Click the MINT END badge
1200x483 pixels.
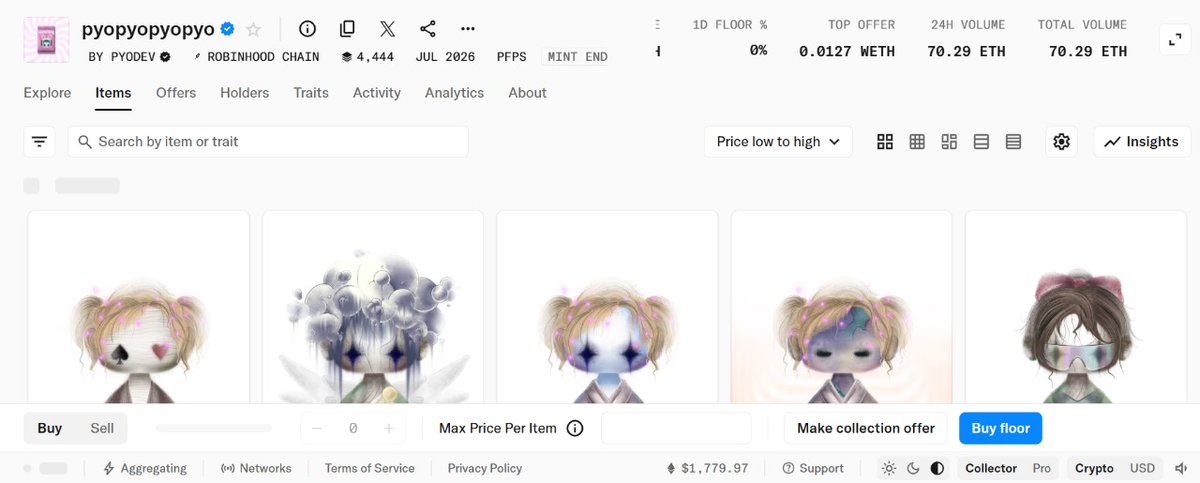[x=577, y=57]
